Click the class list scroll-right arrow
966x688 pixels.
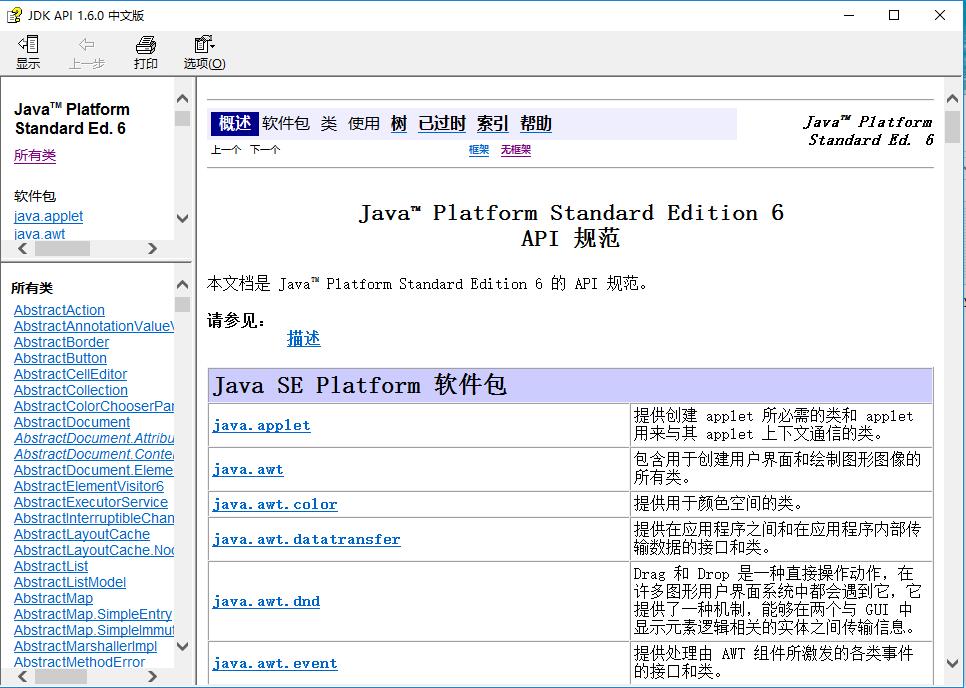pyautogui.click(x=153, y=677)
